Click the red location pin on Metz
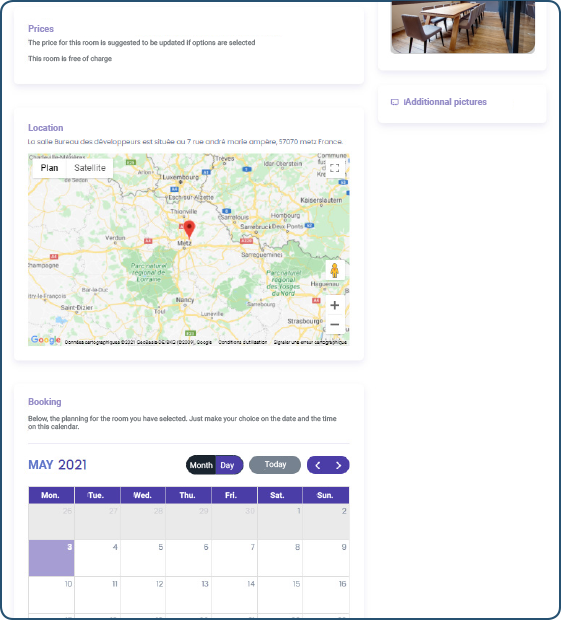 pyautogui.click(x=190, y=229)
